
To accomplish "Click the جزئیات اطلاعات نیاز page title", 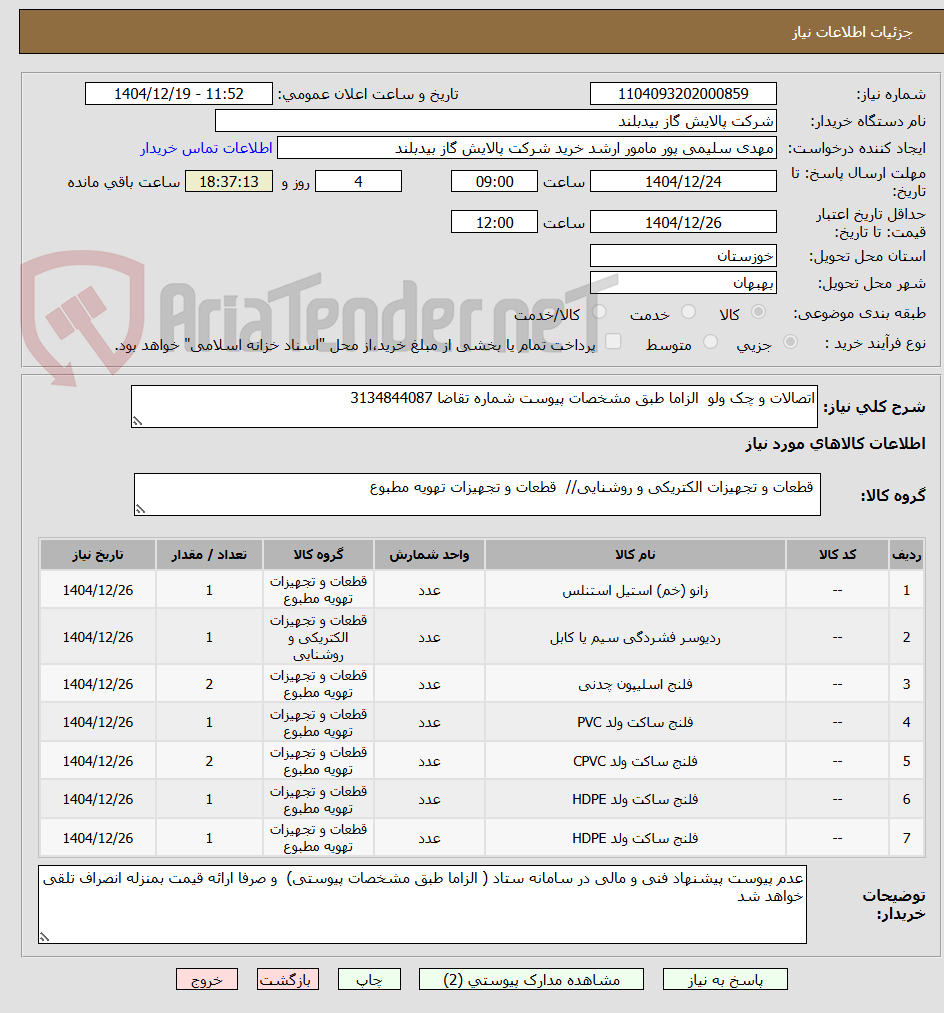I will pos(852,32).
